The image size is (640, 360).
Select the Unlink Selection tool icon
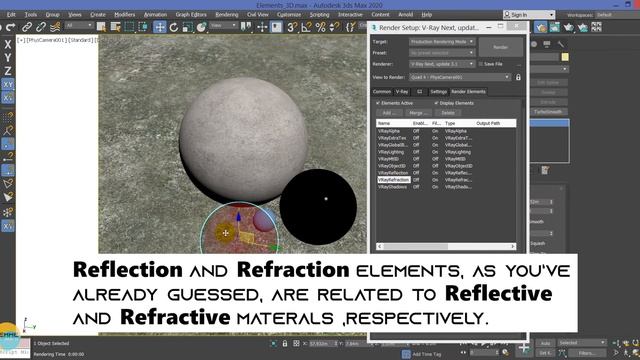point(41,27)
